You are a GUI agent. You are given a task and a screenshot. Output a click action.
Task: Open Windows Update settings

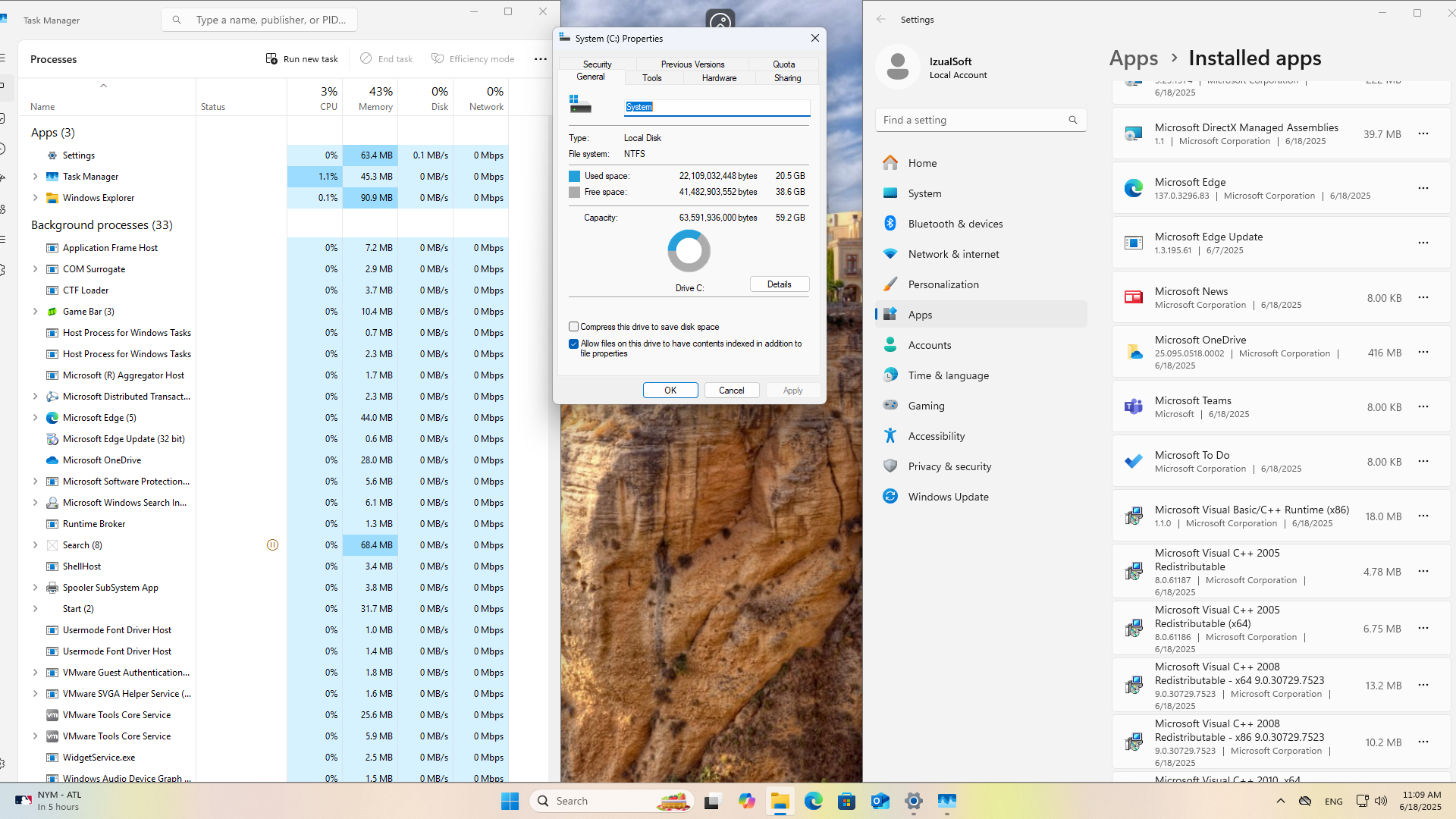981,497
